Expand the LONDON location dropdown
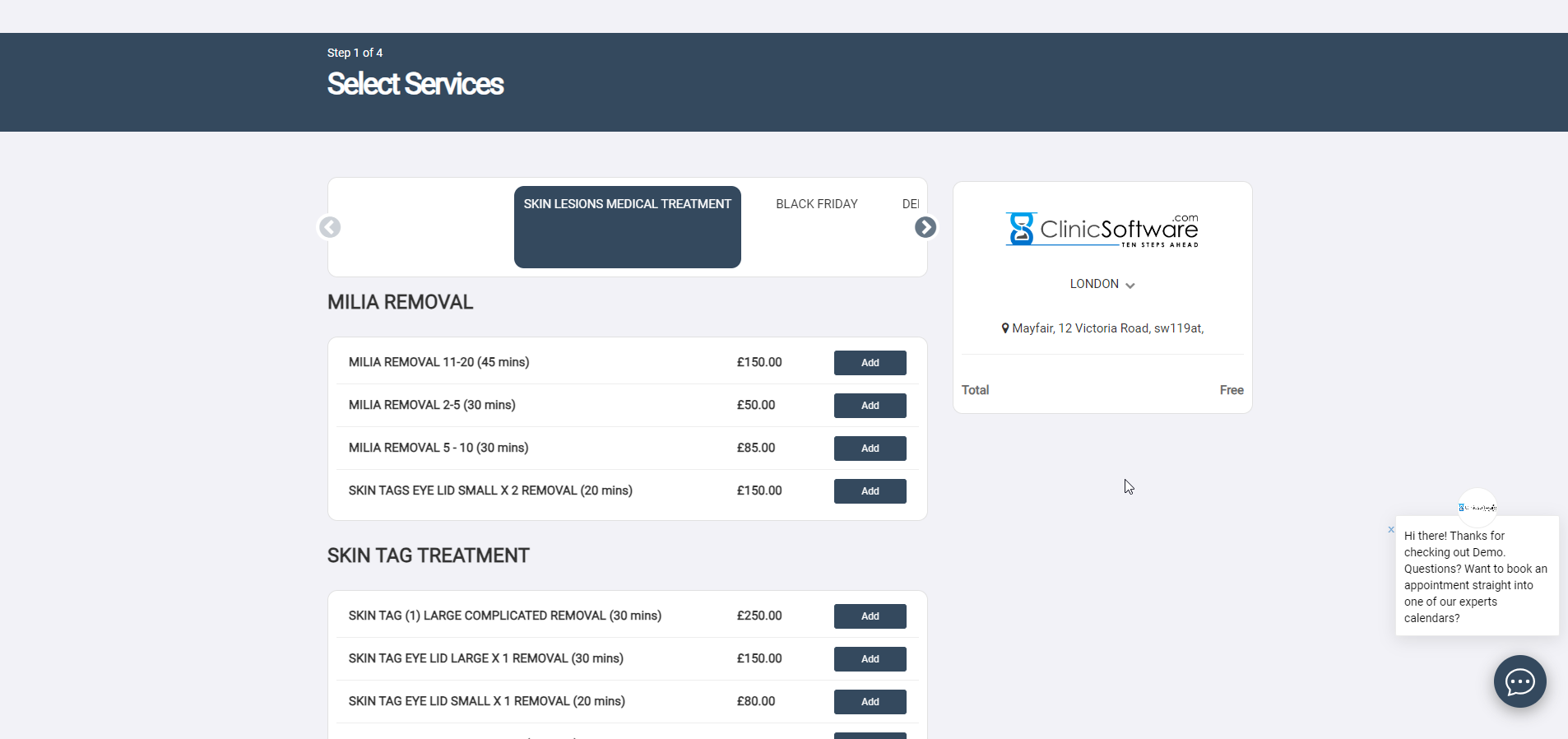The width and height of the screenshot is (1568, 739). (1102, 284)
